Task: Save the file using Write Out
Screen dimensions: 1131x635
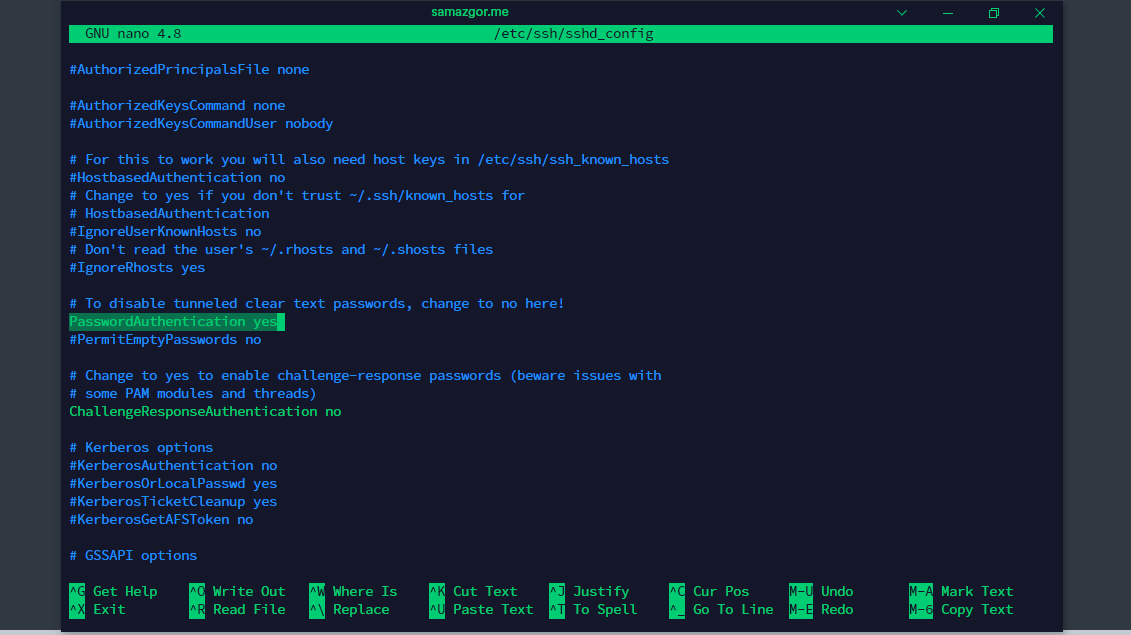Action: click(248, 591)
